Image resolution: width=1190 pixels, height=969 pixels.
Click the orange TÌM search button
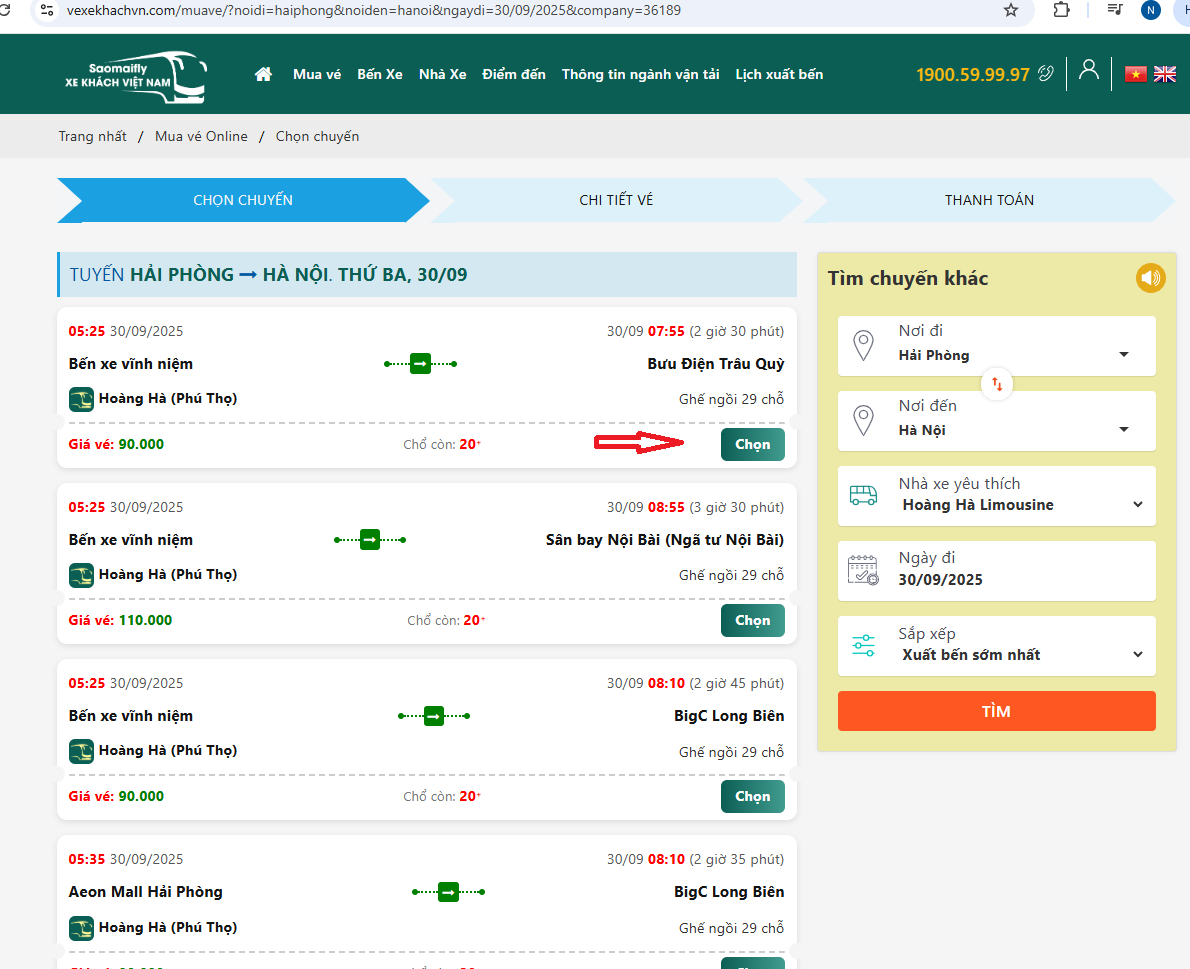click(x=996, y=711)
